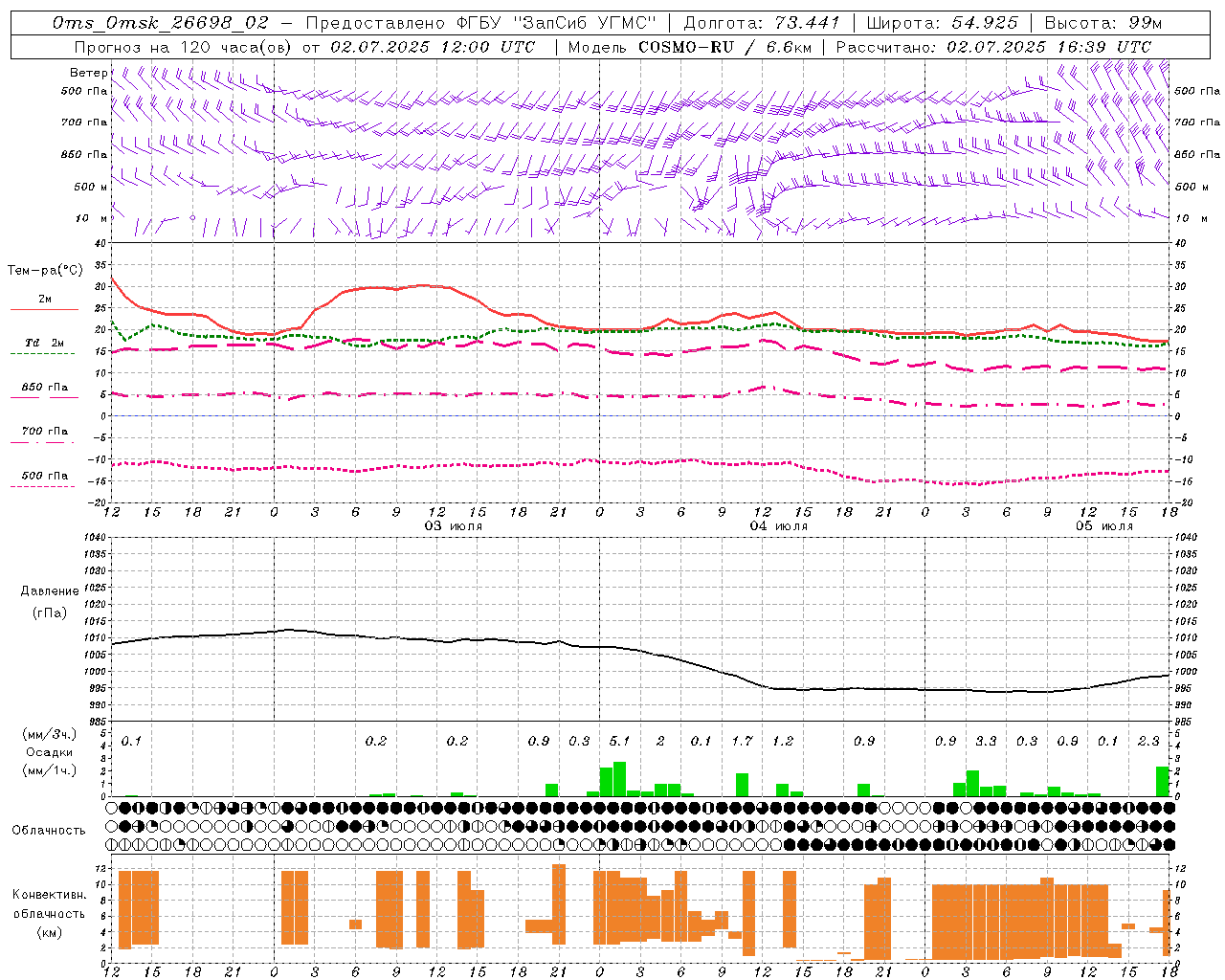Click the latitude value Широта: 54.925

(x=944, y=22)
